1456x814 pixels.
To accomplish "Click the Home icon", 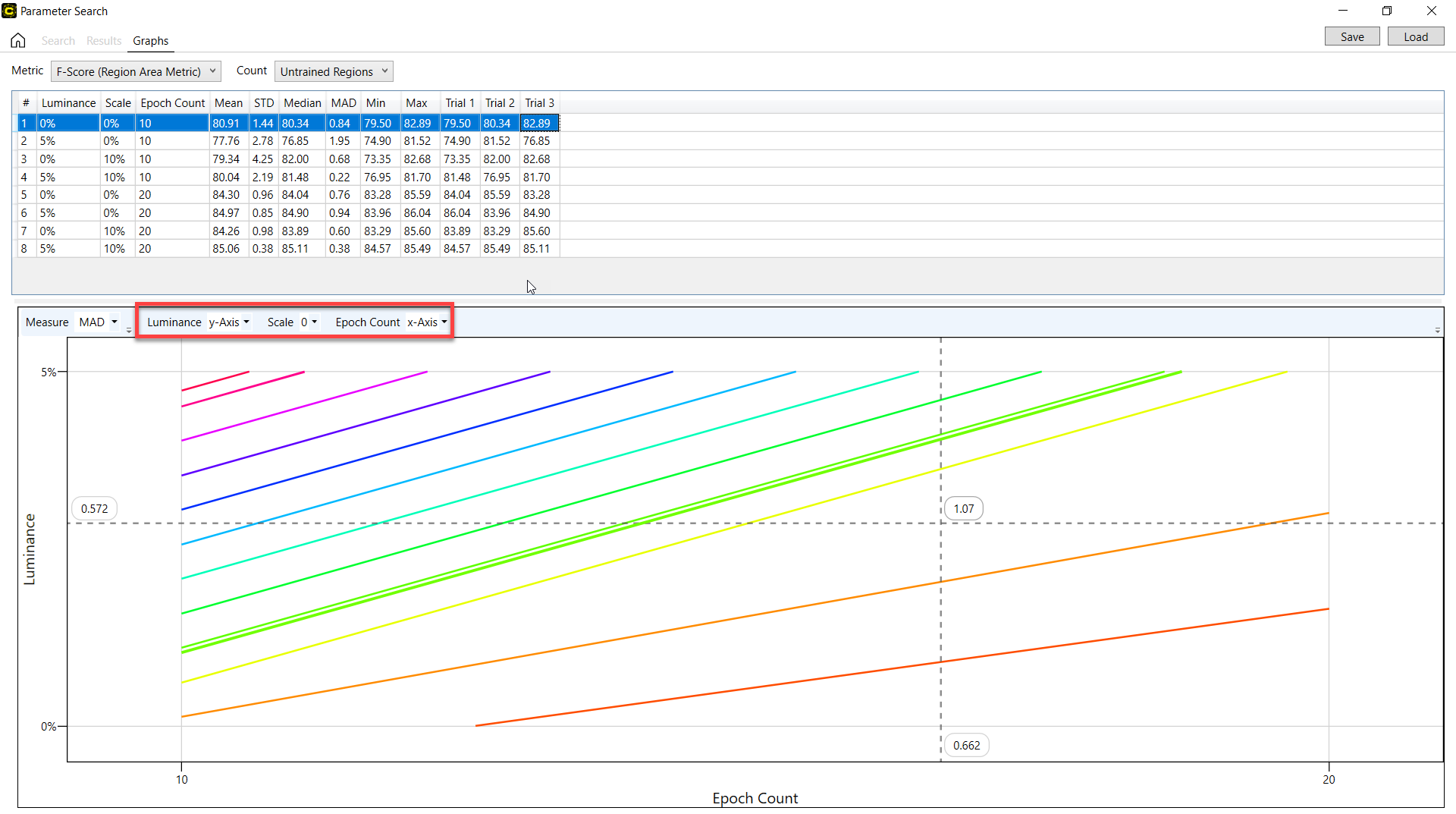I will [18, 40].
